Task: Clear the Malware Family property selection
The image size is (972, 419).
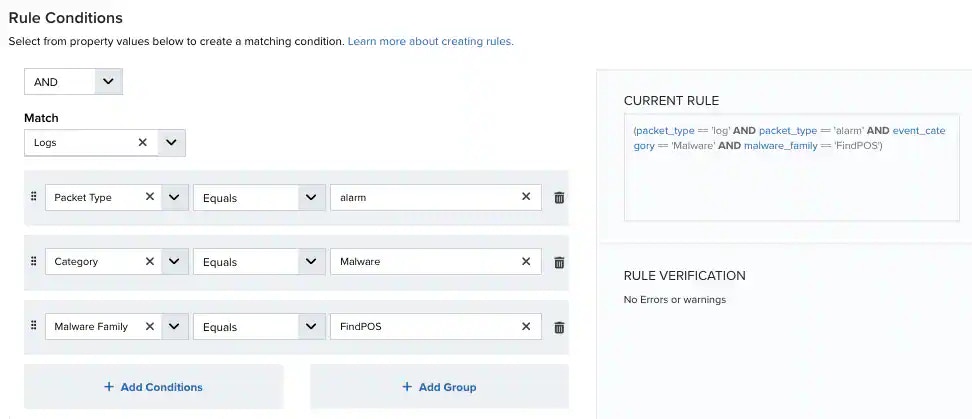Action: (x=149, y=326)
